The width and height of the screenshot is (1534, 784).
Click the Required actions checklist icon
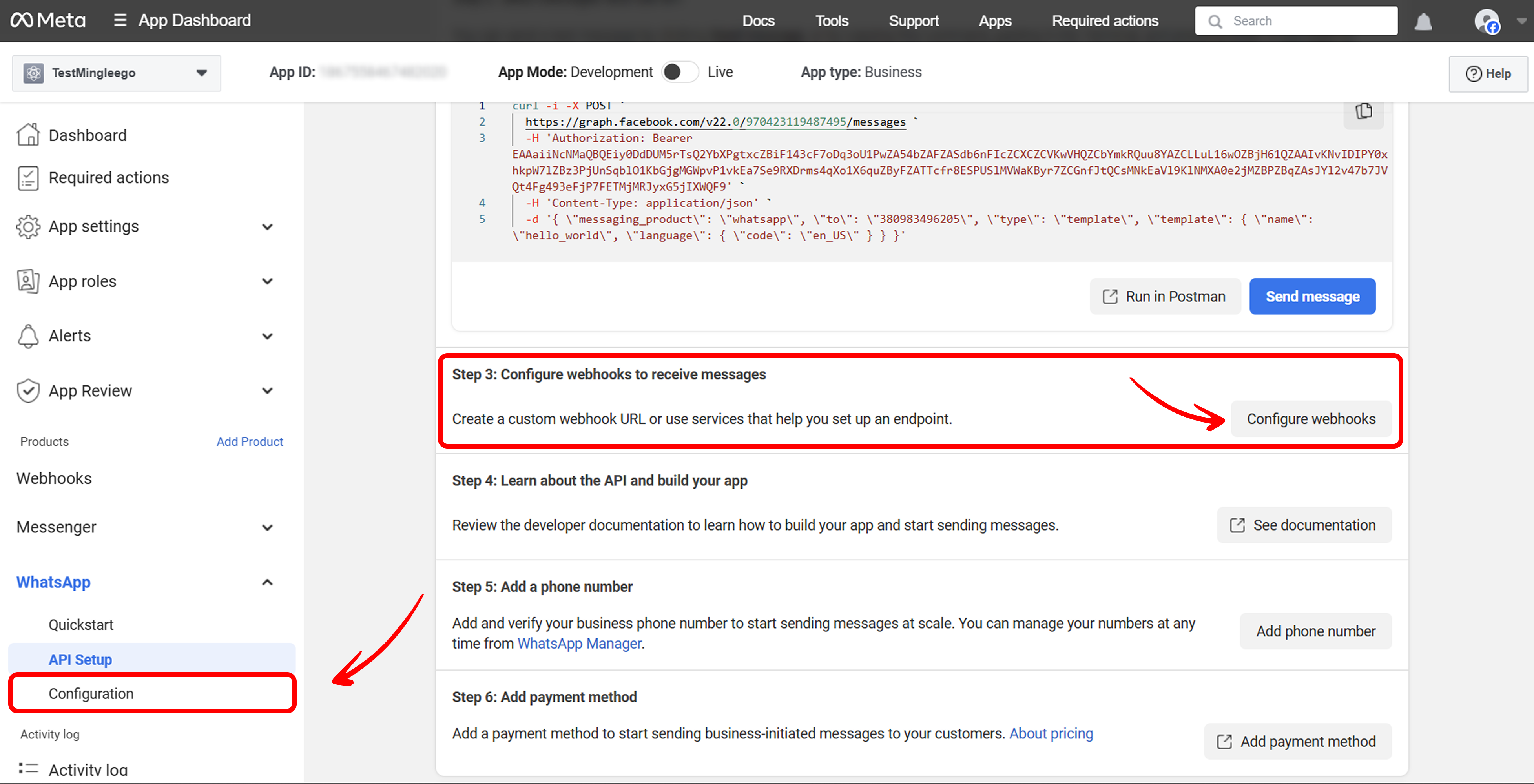(x=28, y=177)
